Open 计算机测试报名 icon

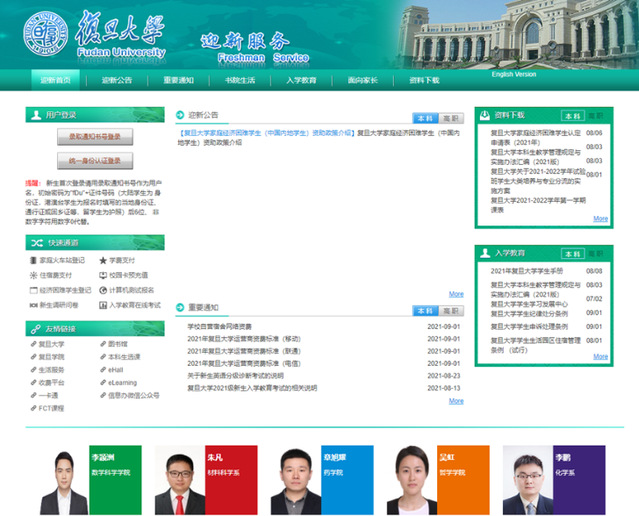[103, 289]
